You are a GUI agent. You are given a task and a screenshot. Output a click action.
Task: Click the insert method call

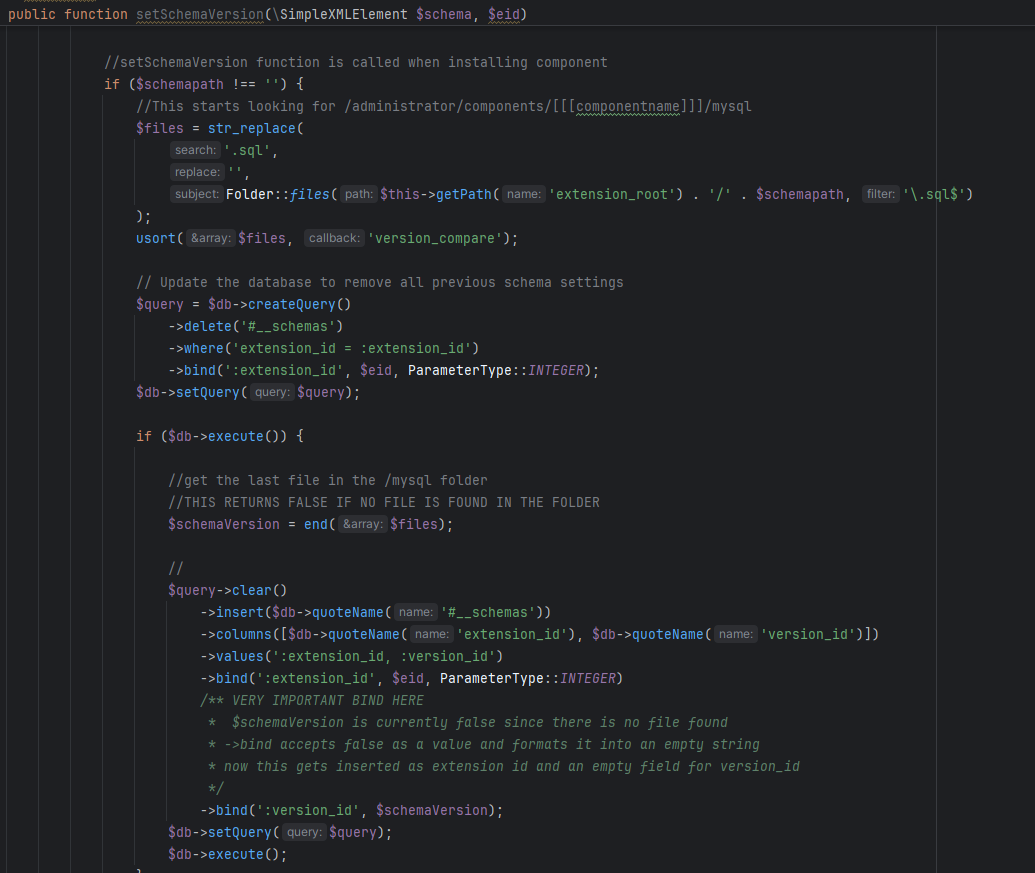[x=240, y=612]
